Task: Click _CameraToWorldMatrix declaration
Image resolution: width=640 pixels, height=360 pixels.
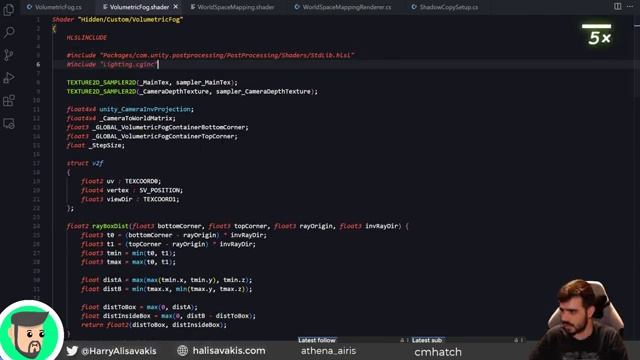Action: 121,118
